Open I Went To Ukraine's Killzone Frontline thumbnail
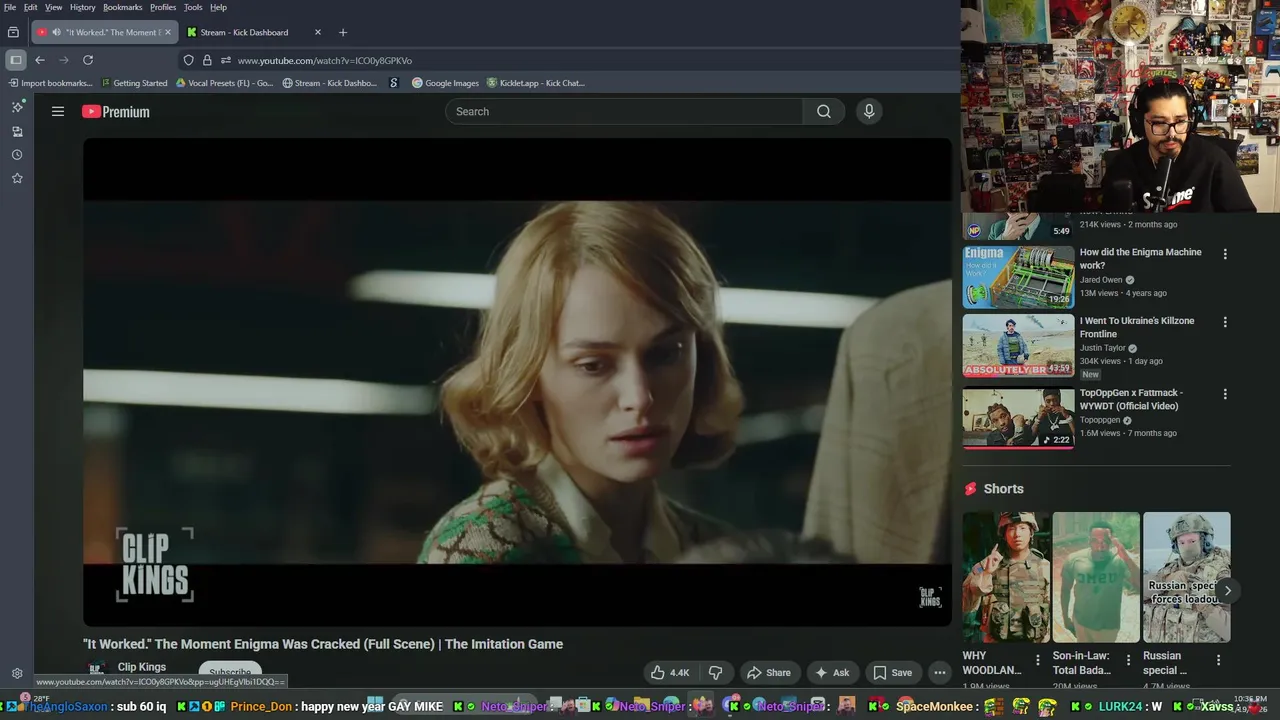The width and height of the screenshot is (1280, 720). pos(1018,346)
